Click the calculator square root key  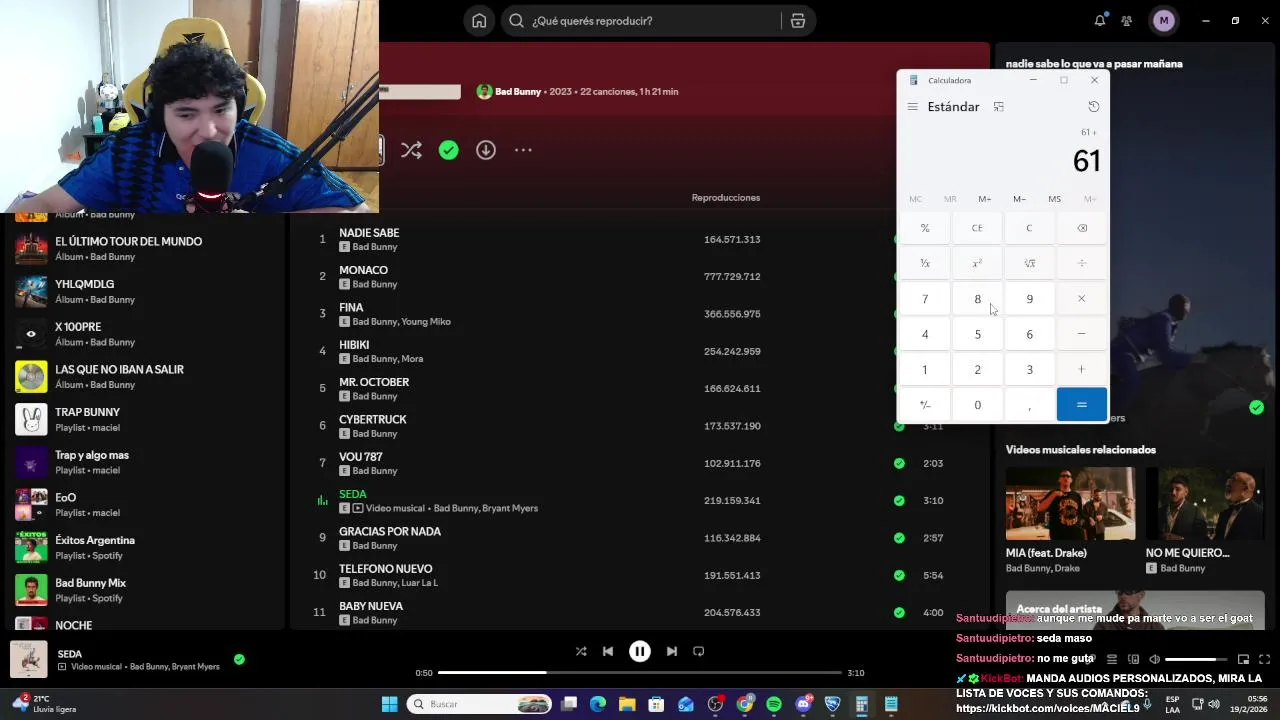tap(1029, 263)
